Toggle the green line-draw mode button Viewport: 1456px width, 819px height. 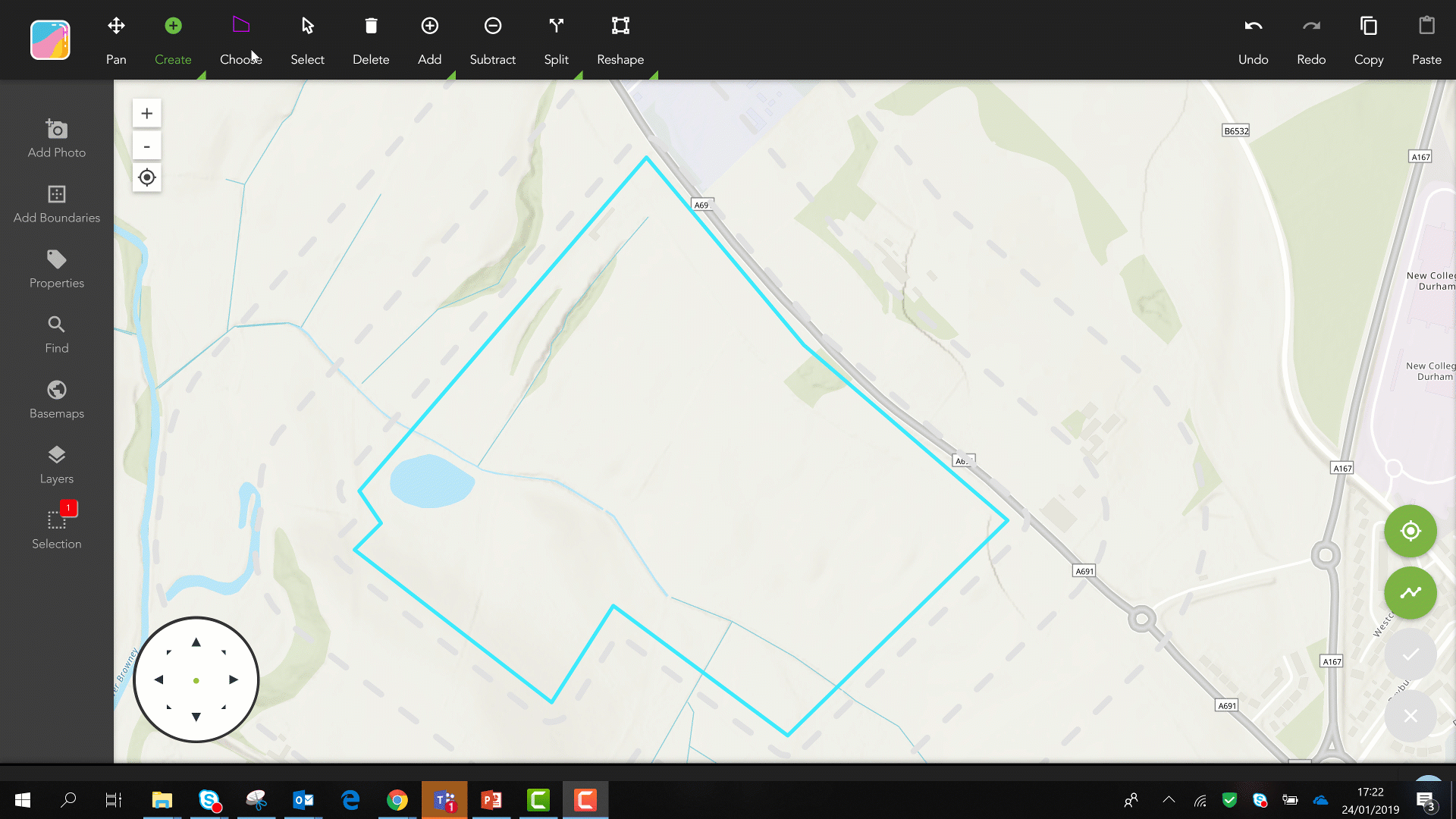pyautogui.click(x=1410, y=592)
